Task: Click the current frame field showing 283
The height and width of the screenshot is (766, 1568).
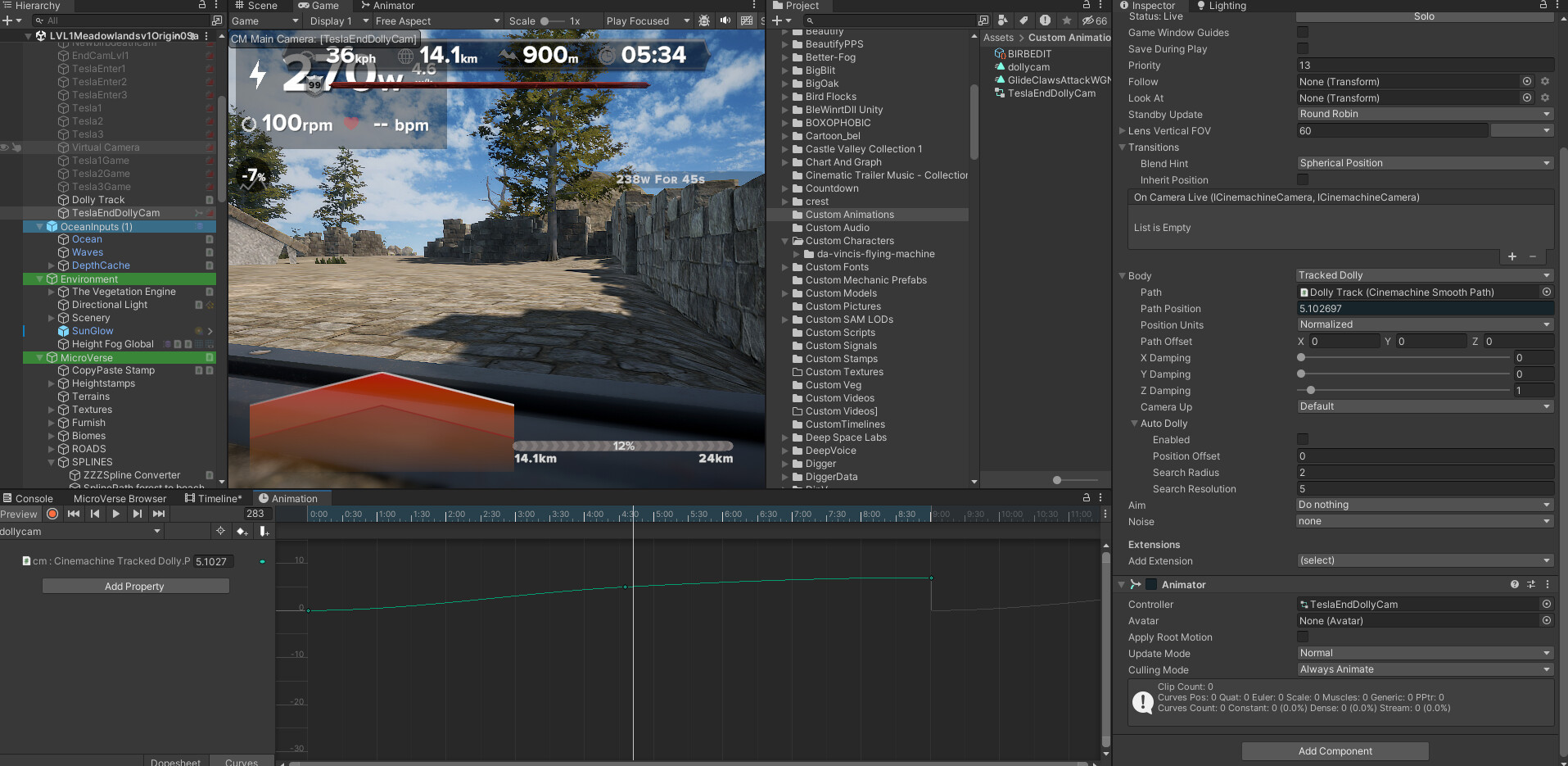Action: point(256,514)
